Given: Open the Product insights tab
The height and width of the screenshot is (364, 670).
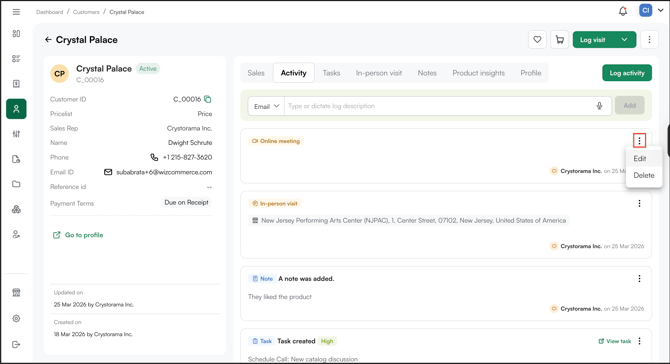Looking at the screenshot, I should [x=478, y=73].
